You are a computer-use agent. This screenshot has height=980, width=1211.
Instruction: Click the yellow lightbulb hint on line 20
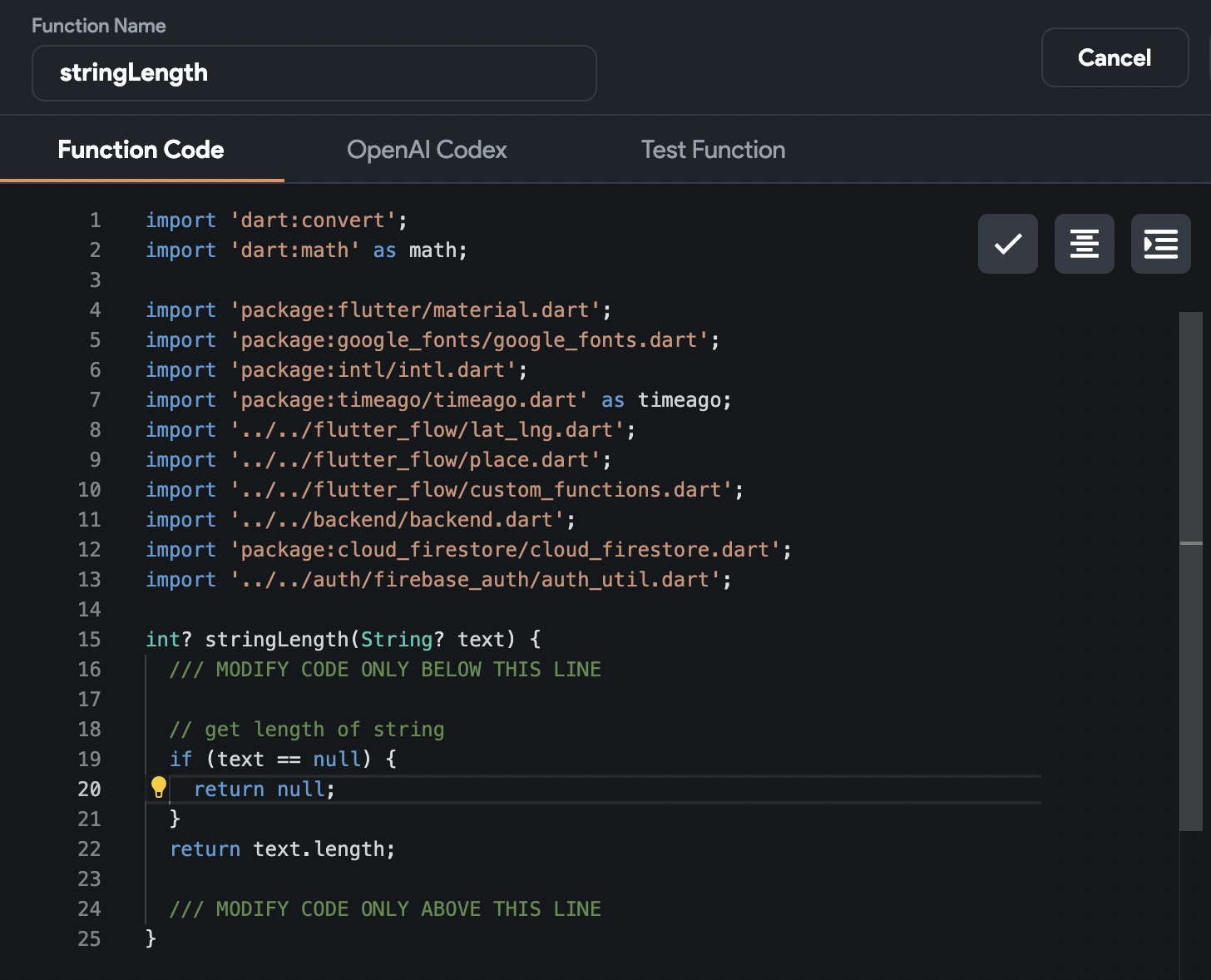click(159, 787)
